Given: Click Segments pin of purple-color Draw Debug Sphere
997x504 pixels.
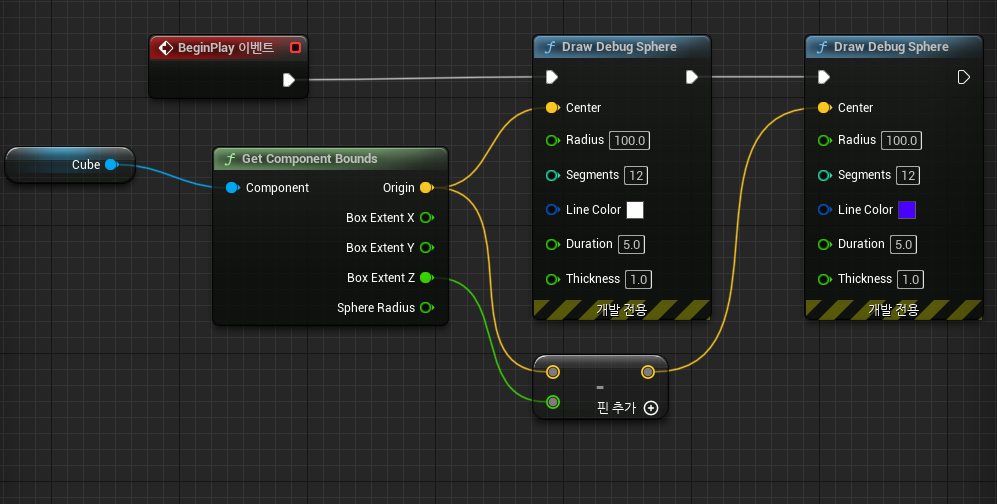Looking at the screenshot, I should [x=825, y=175].
